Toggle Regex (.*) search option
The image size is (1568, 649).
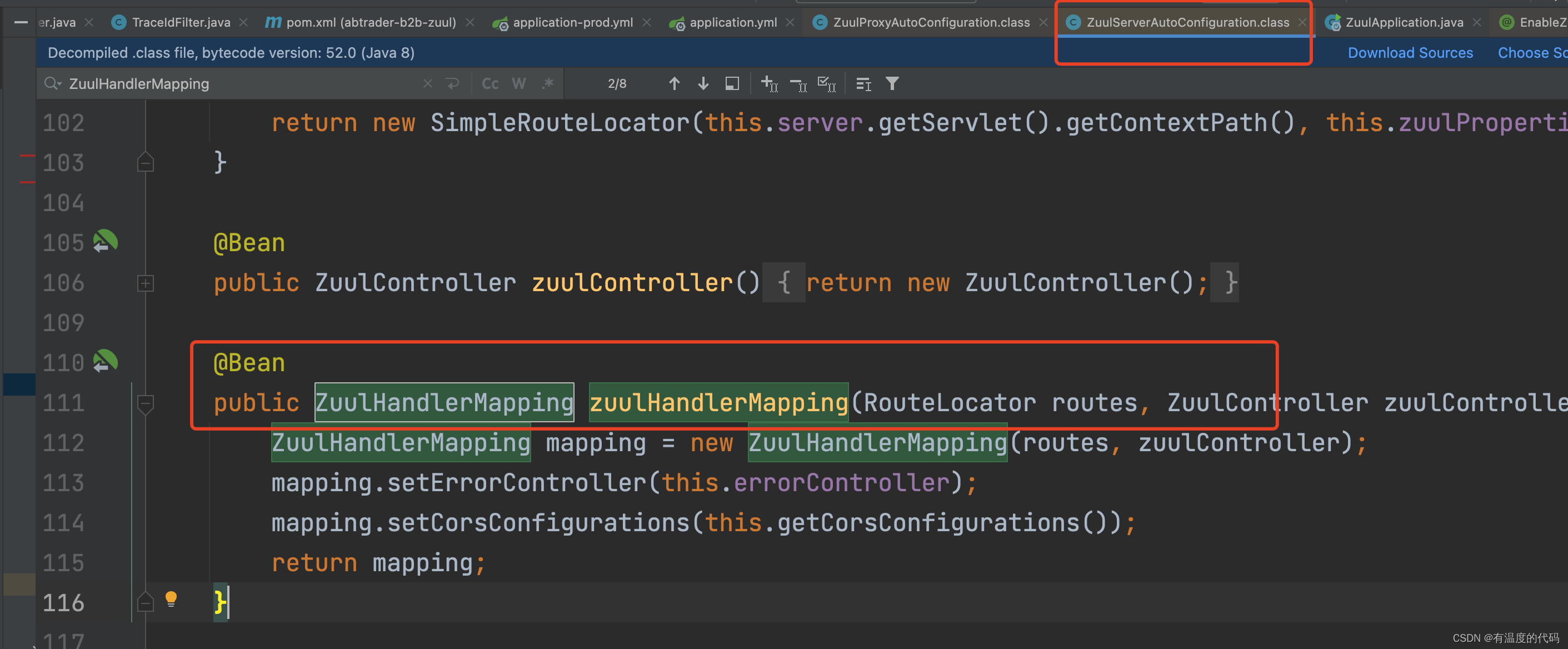(547, 83)
